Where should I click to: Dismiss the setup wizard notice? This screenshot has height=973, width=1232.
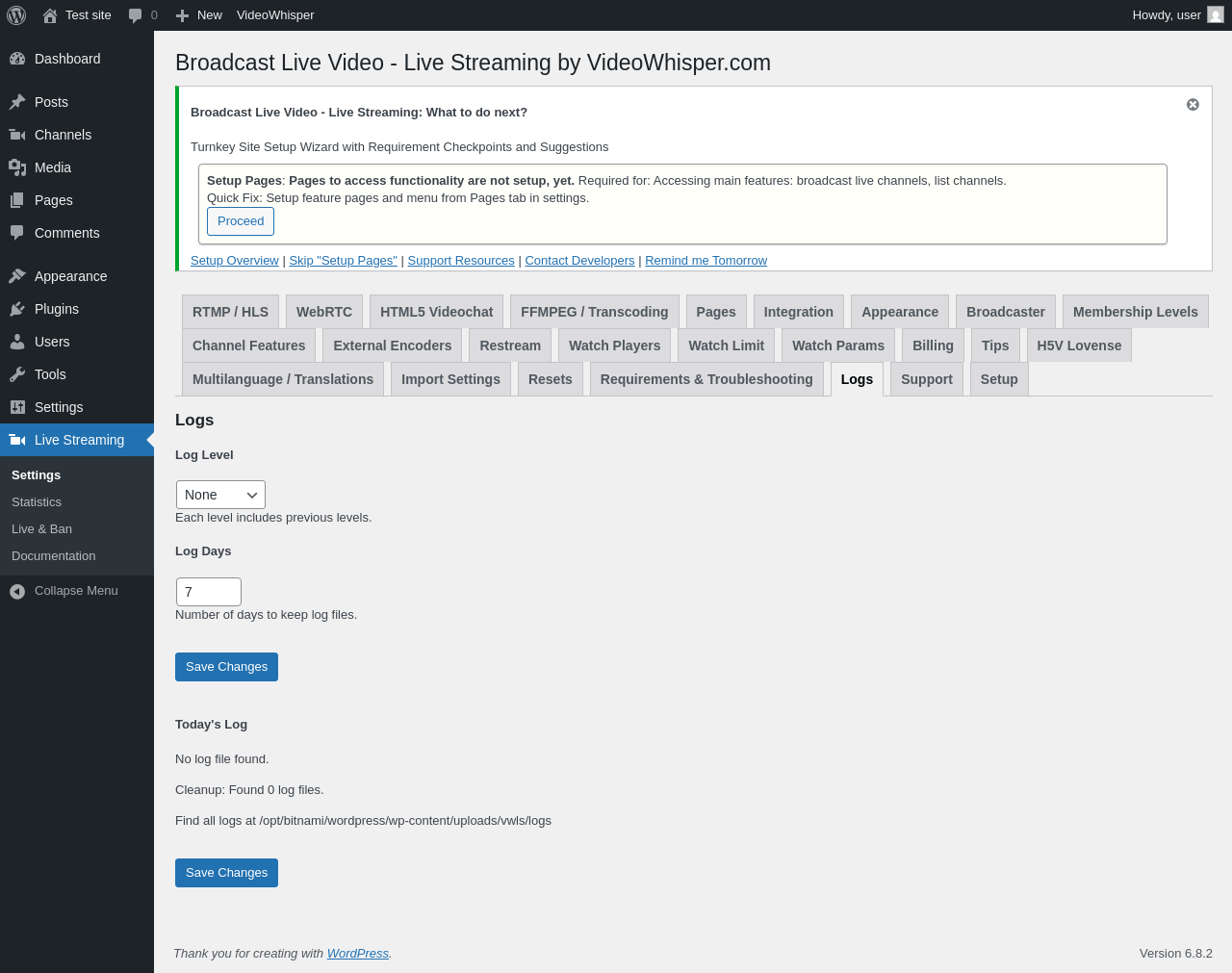point(1193,104)
